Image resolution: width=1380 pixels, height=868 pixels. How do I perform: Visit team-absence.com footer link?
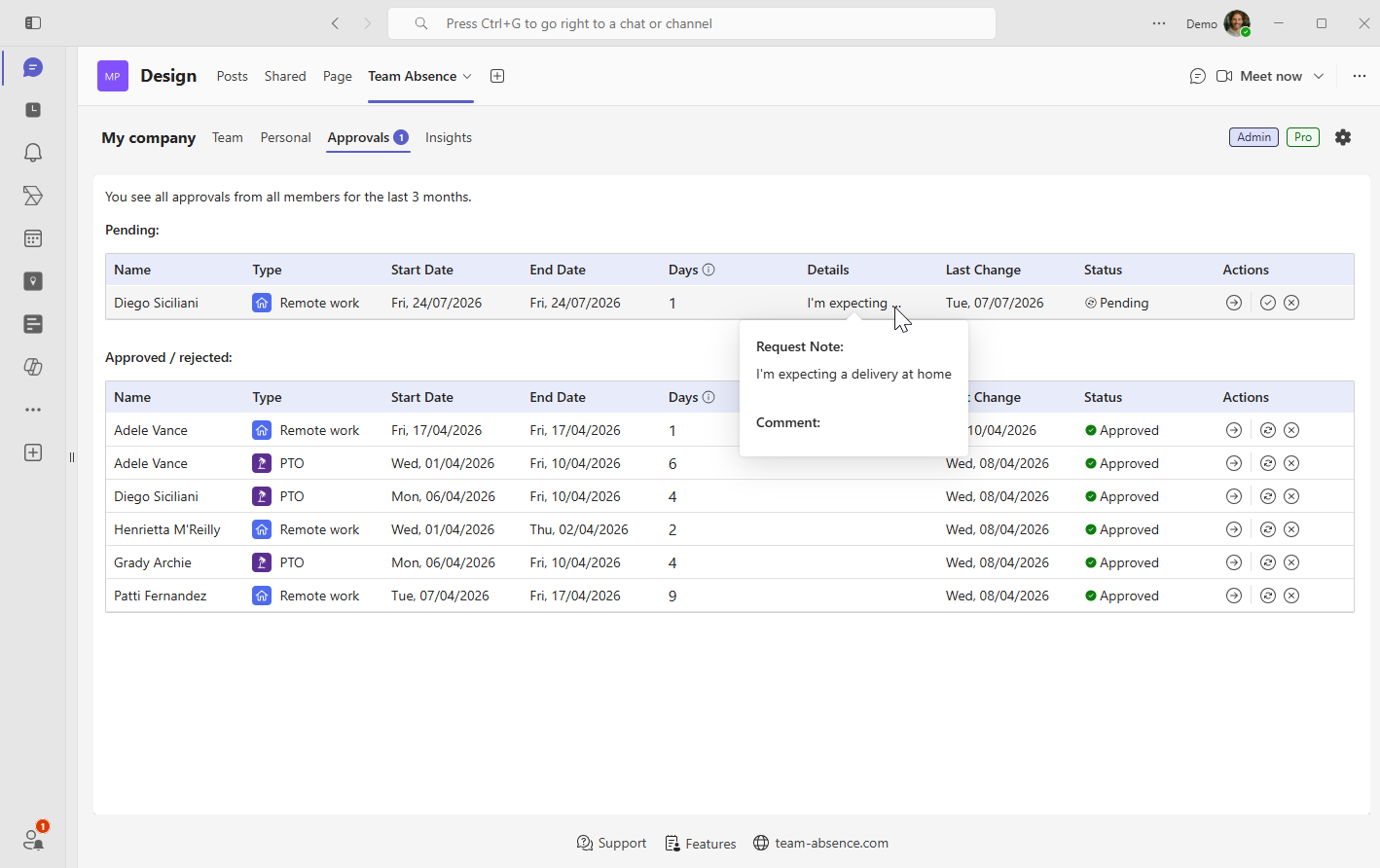click(x=820, y=843)
